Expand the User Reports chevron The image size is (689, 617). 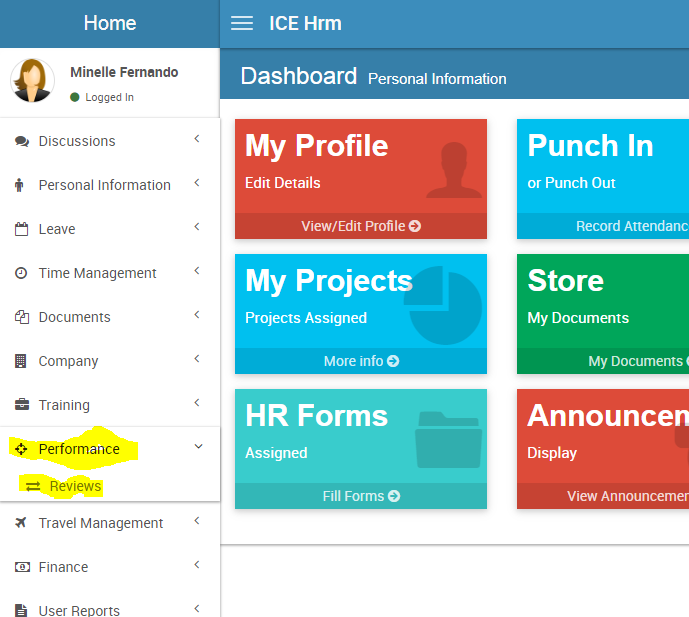pyautogui.click(x=197, y=609)
